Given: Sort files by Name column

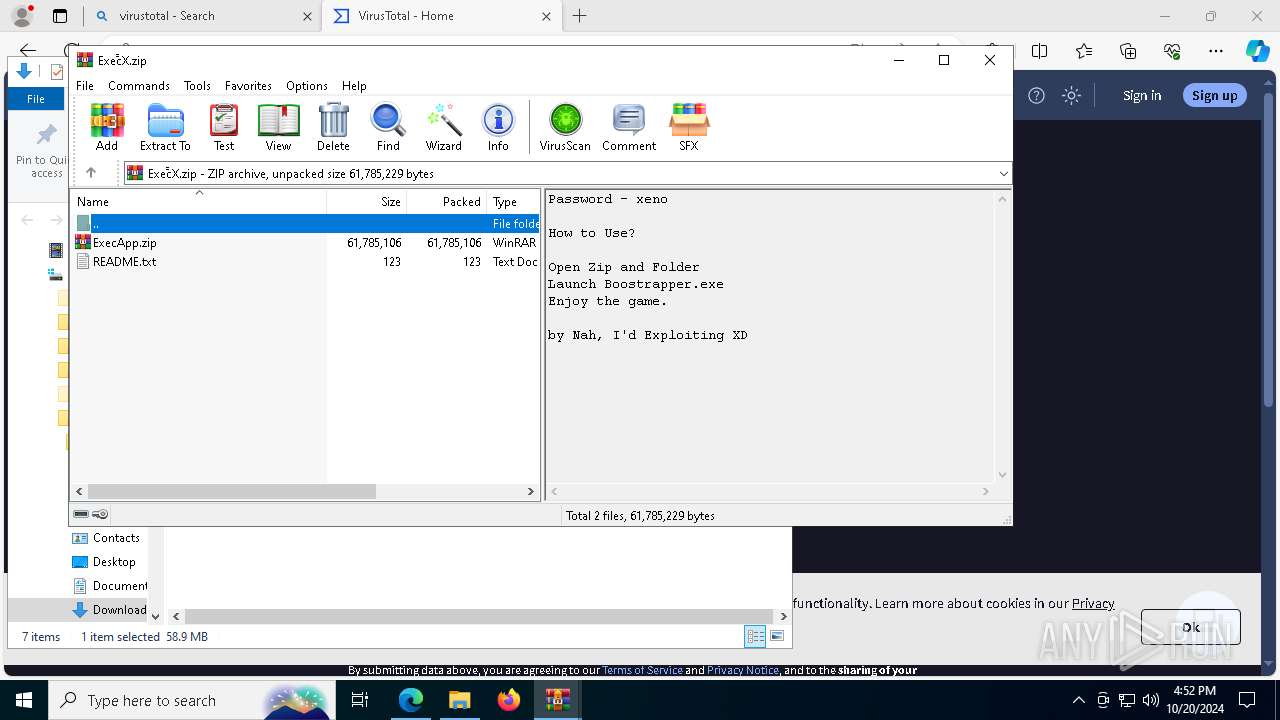Looking at the screenshot, I should tap(199, 201).
